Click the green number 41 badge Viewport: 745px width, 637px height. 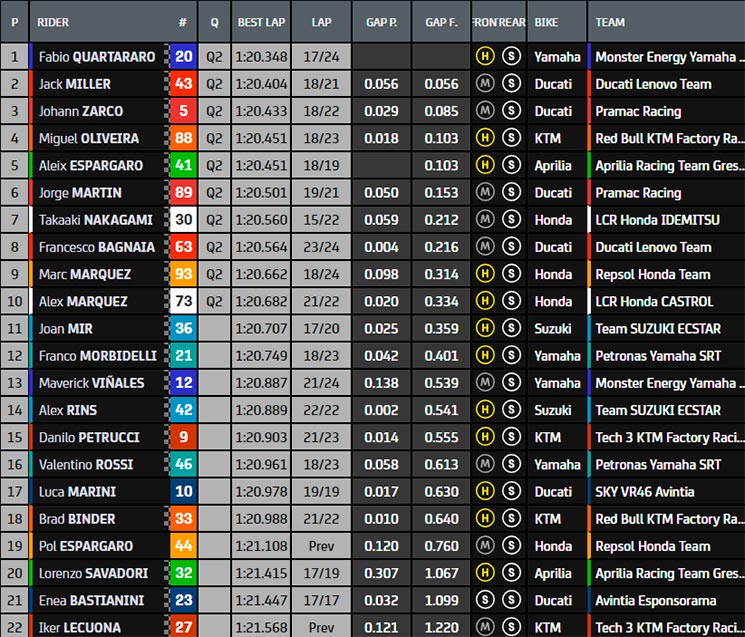point(183,165)
